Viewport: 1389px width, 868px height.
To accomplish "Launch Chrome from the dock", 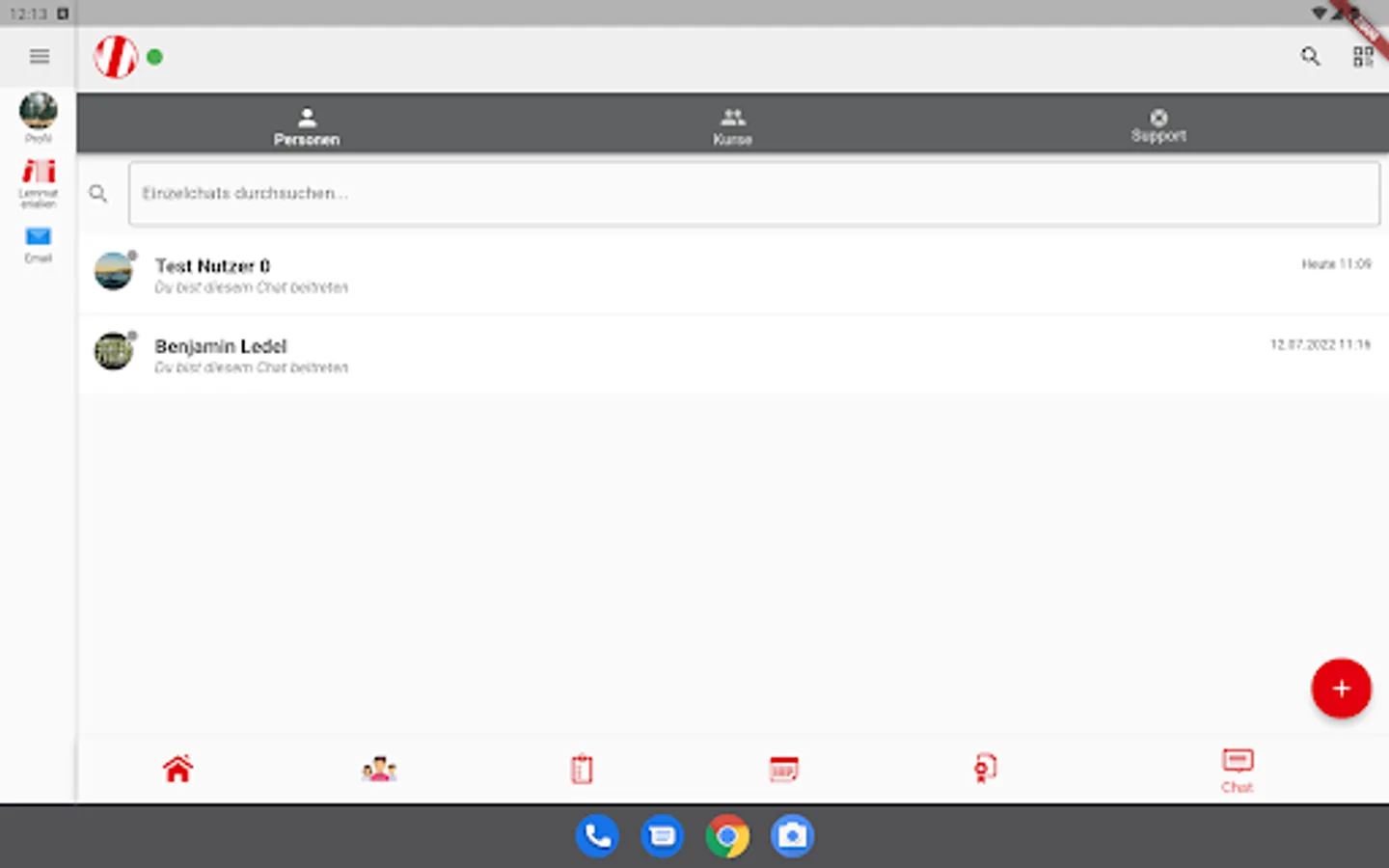I will tap(727, 836).
